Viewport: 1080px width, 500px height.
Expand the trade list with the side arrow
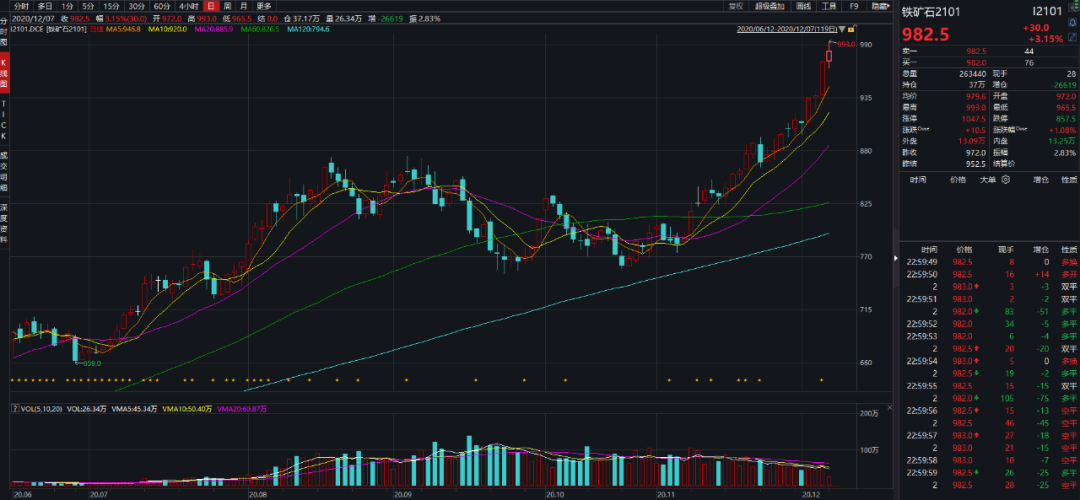(x=895, y=258)
